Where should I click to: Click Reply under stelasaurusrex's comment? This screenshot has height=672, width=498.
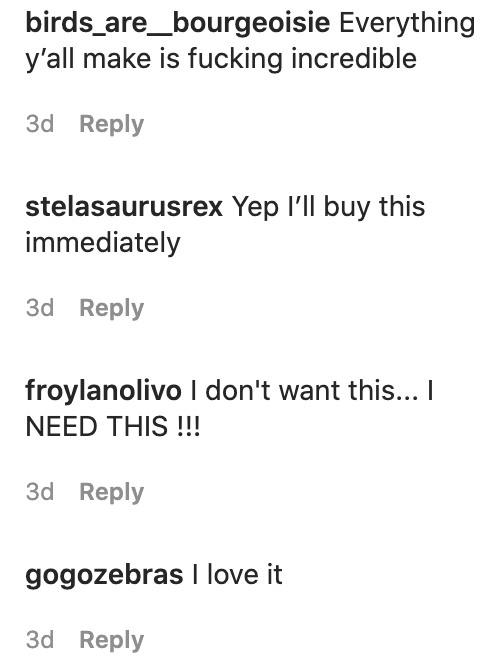[x=111, y=309]
